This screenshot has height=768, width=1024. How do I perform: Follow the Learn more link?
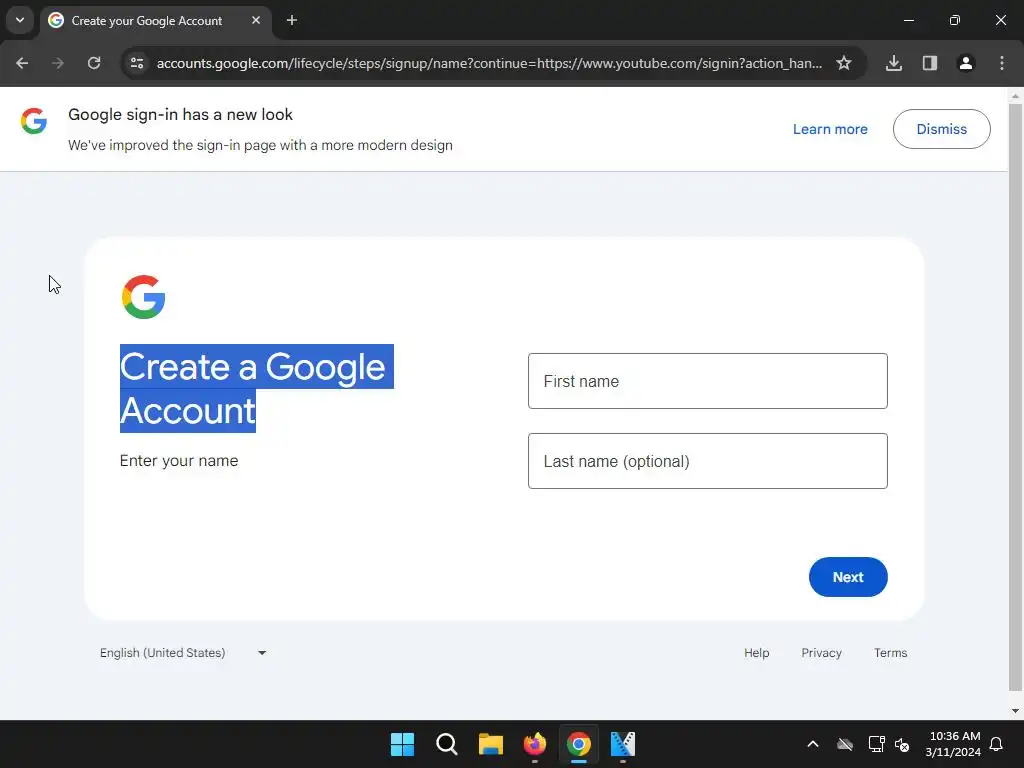pos(830,129)
